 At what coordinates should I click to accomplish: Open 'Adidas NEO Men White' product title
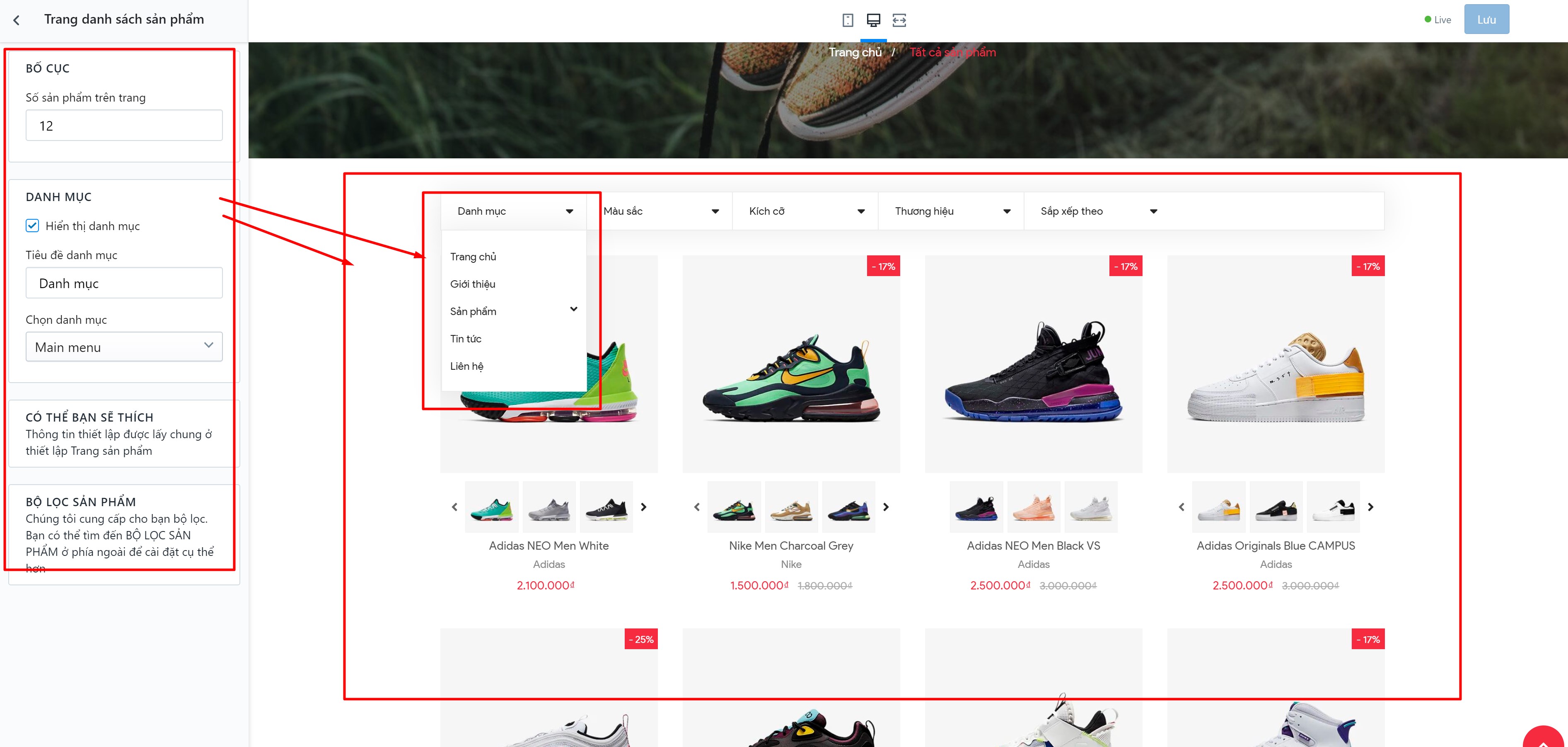(548, 546)
